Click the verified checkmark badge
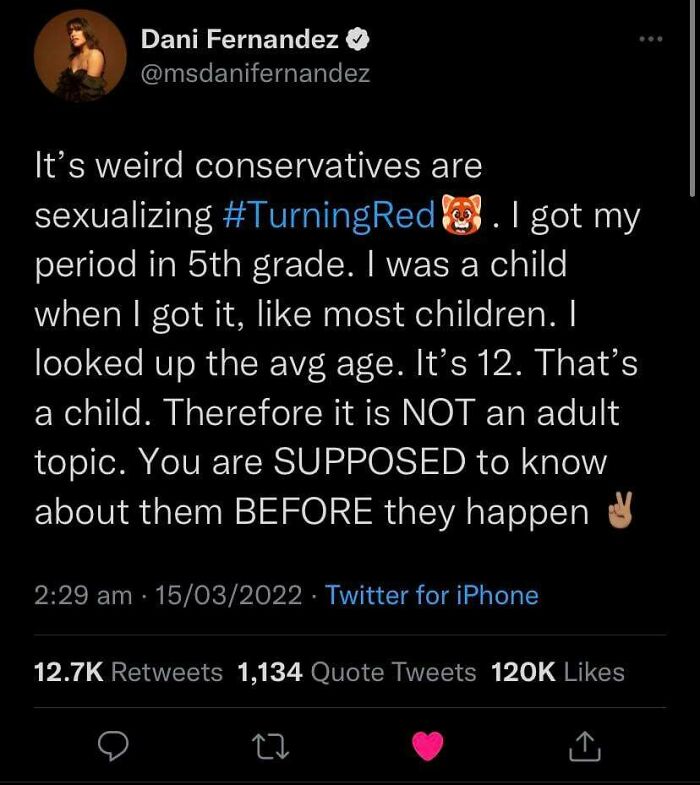The image size is (700, 785). click(358, 40)
